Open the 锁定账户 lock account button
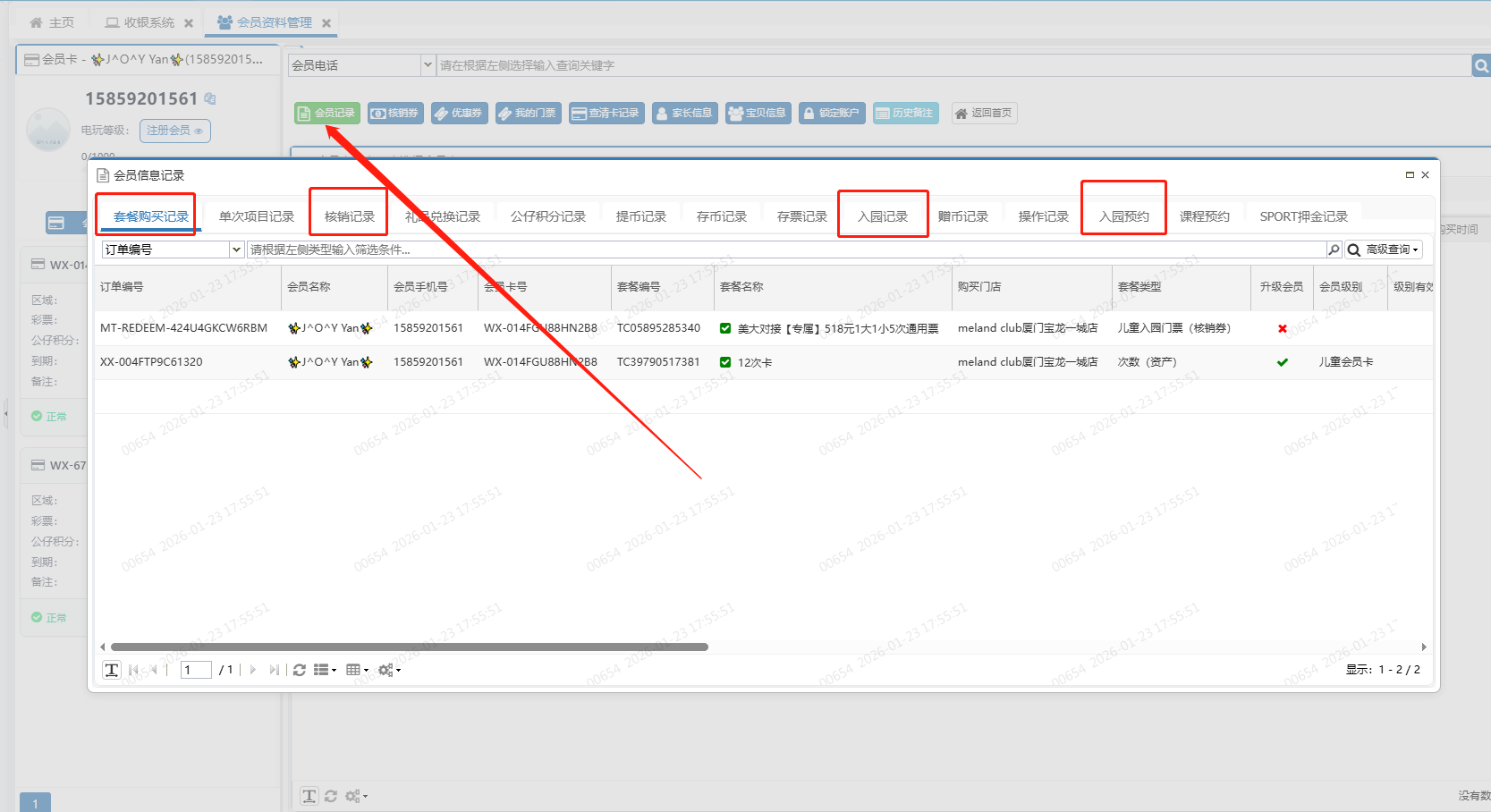The width and height of the screenshot is (1491, 812). (831, 113)
